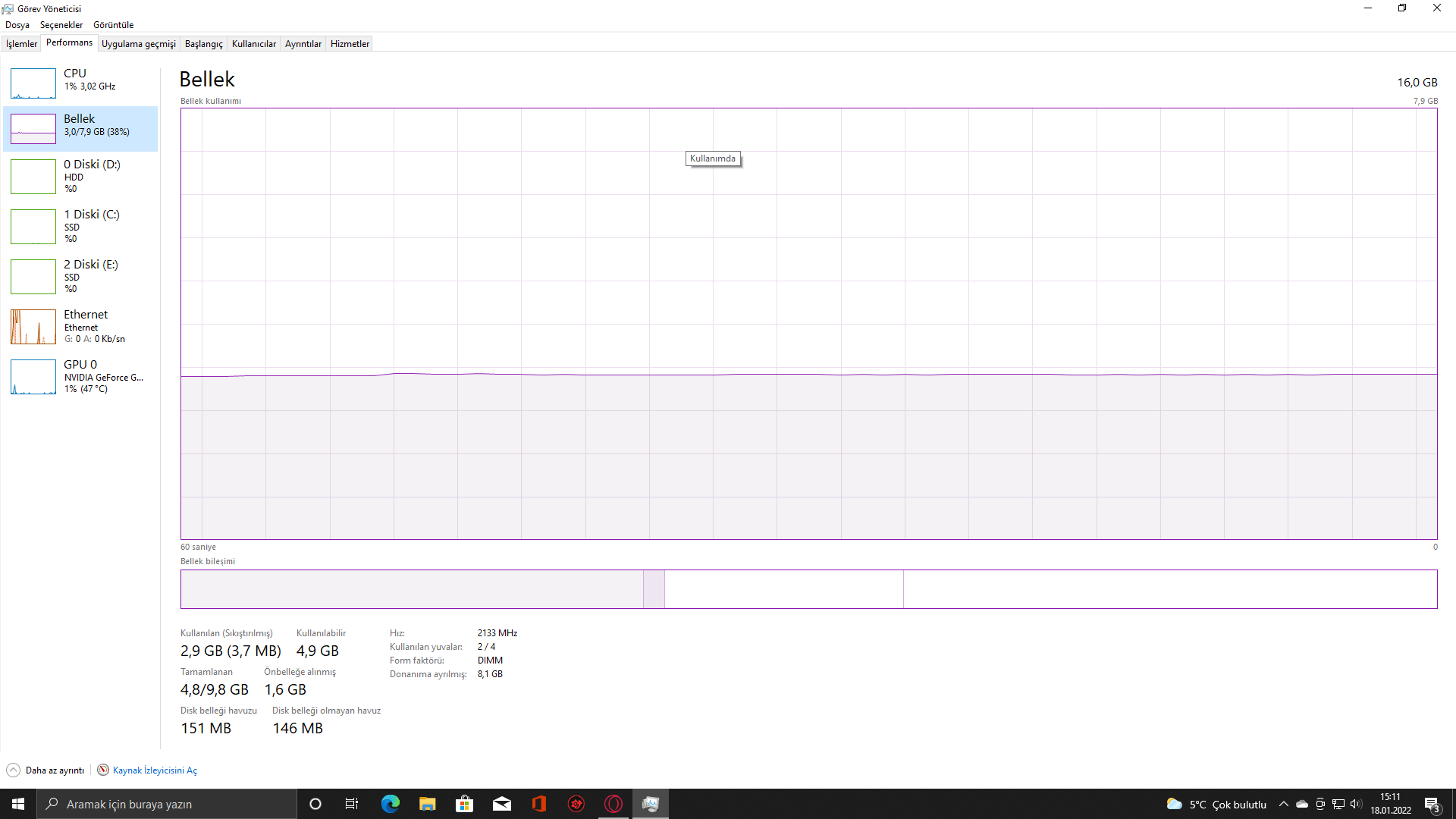The height and width of the screenshot is (819, 1456).
Task: Click the taskbar search input field
Action: point(167,804)
